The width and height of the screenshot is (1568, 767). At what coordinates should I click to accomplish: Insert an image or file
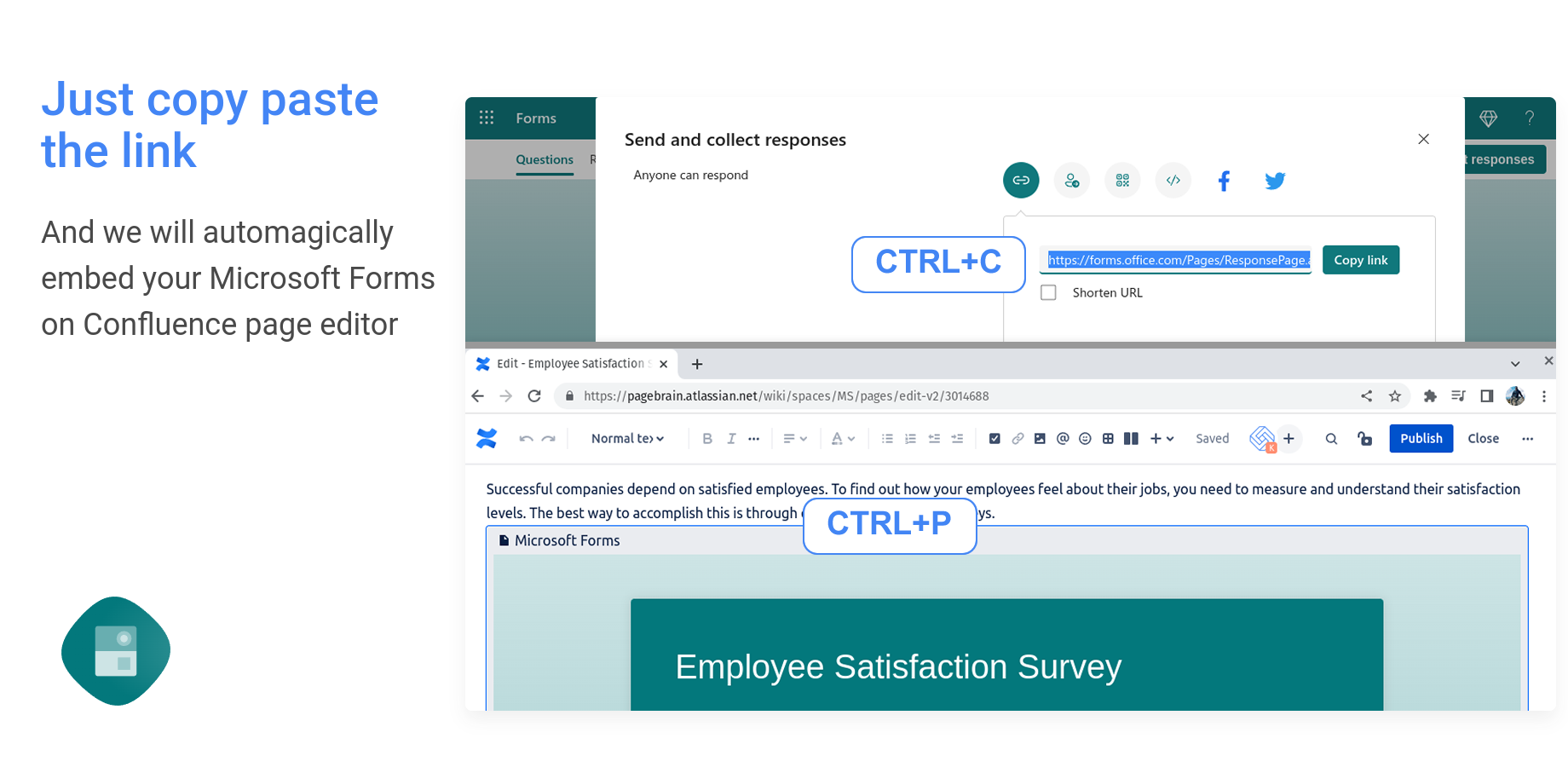[1040, 439]
